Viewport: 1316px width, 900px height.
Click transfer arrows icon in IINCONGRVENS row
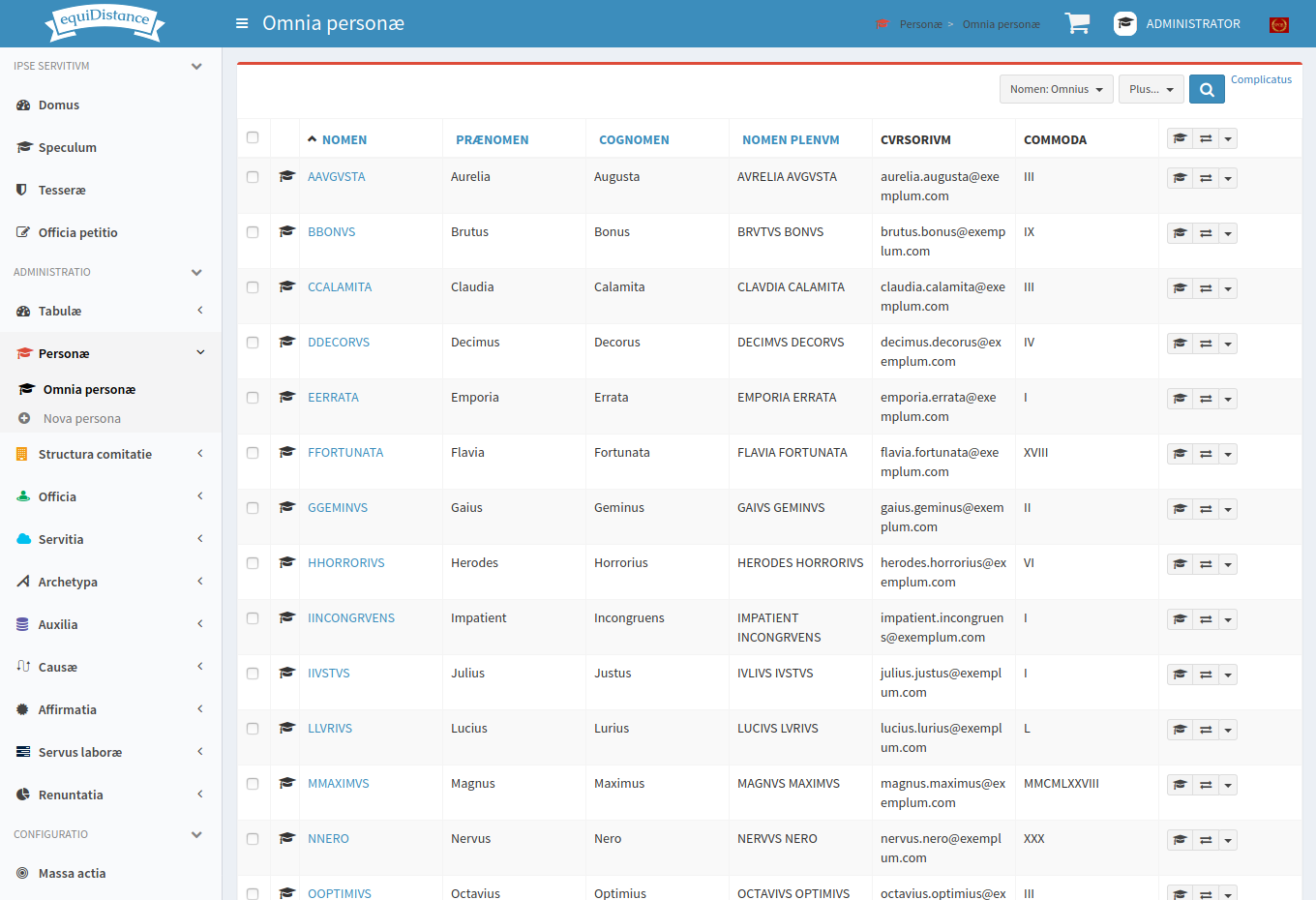(x=1206, y=619)
